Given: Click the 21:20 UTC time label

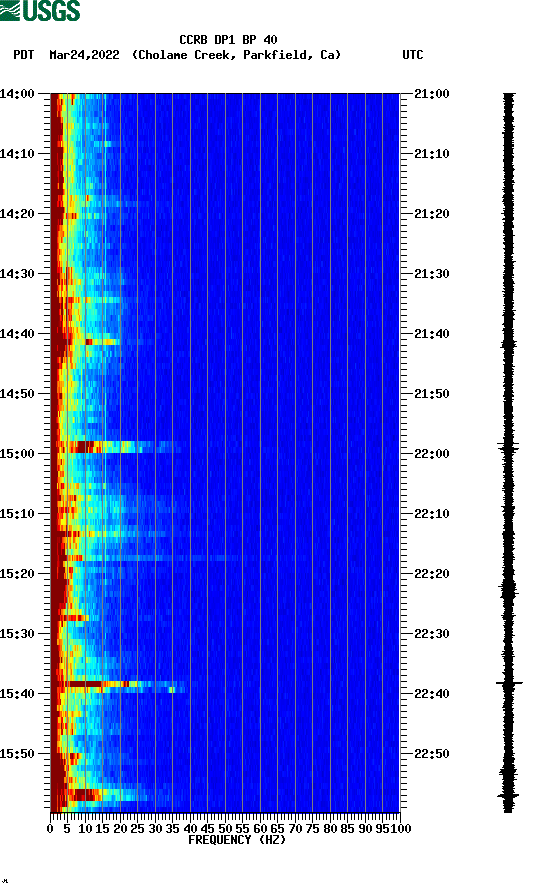Looking at the screenshot, I should pyautogui.click(x=431, y=214).
